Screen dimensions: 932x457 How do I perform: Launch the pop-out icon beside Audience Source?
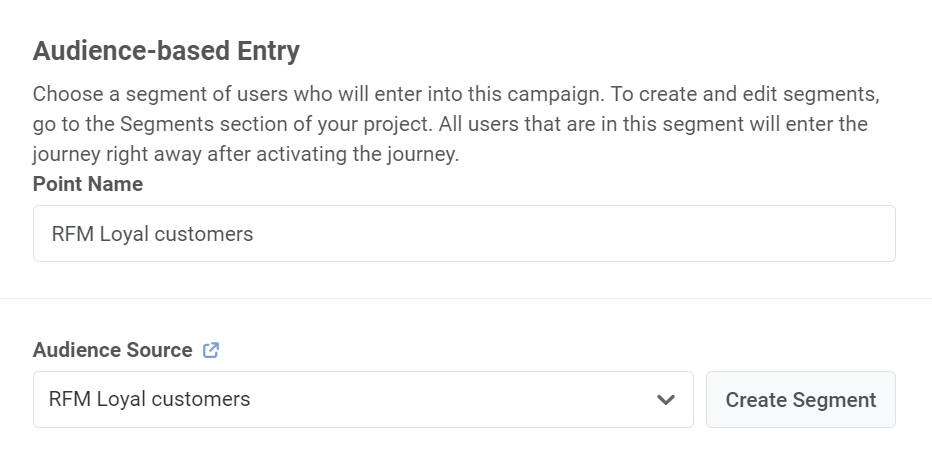(x=211, y=350)
